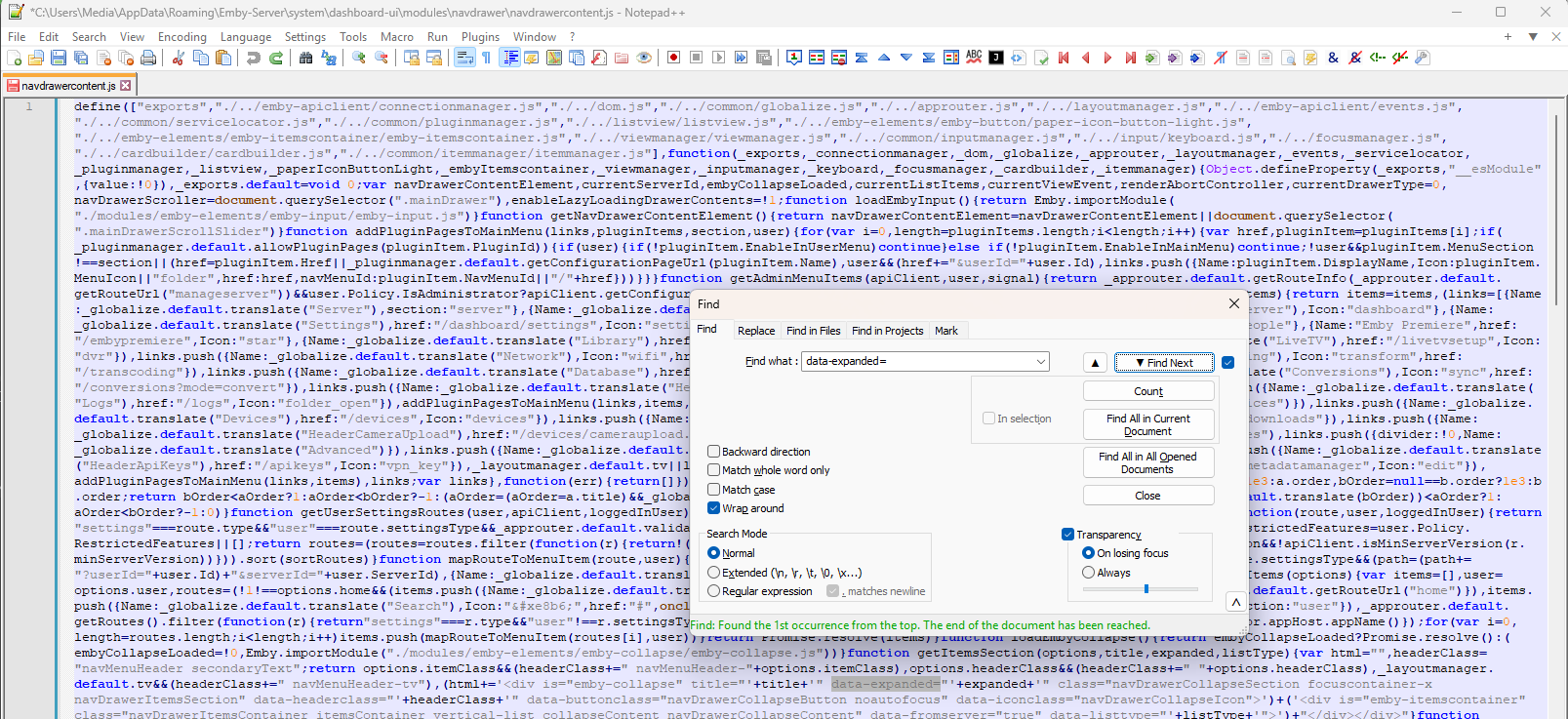Click the upward find previous arrow button

(x=1095, y=363)
